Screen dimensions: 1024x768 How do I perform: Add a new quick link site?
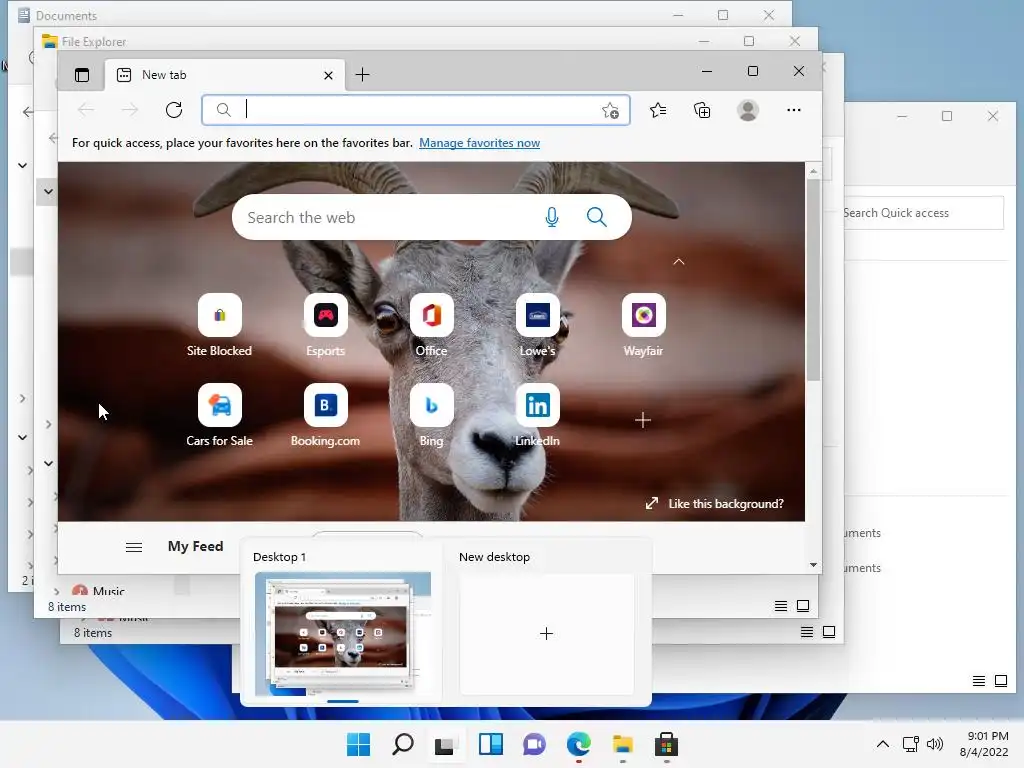pos(643,420)
